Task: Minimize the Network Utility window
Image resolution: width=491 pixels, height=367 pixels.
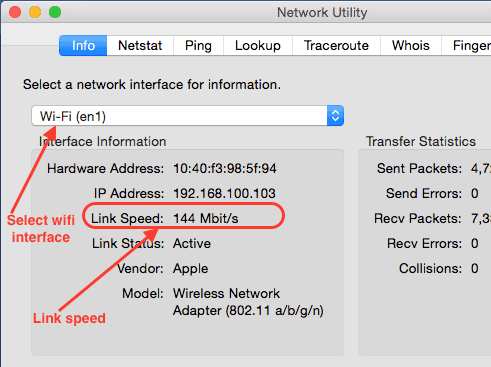Action: click(x=35, y=12)
